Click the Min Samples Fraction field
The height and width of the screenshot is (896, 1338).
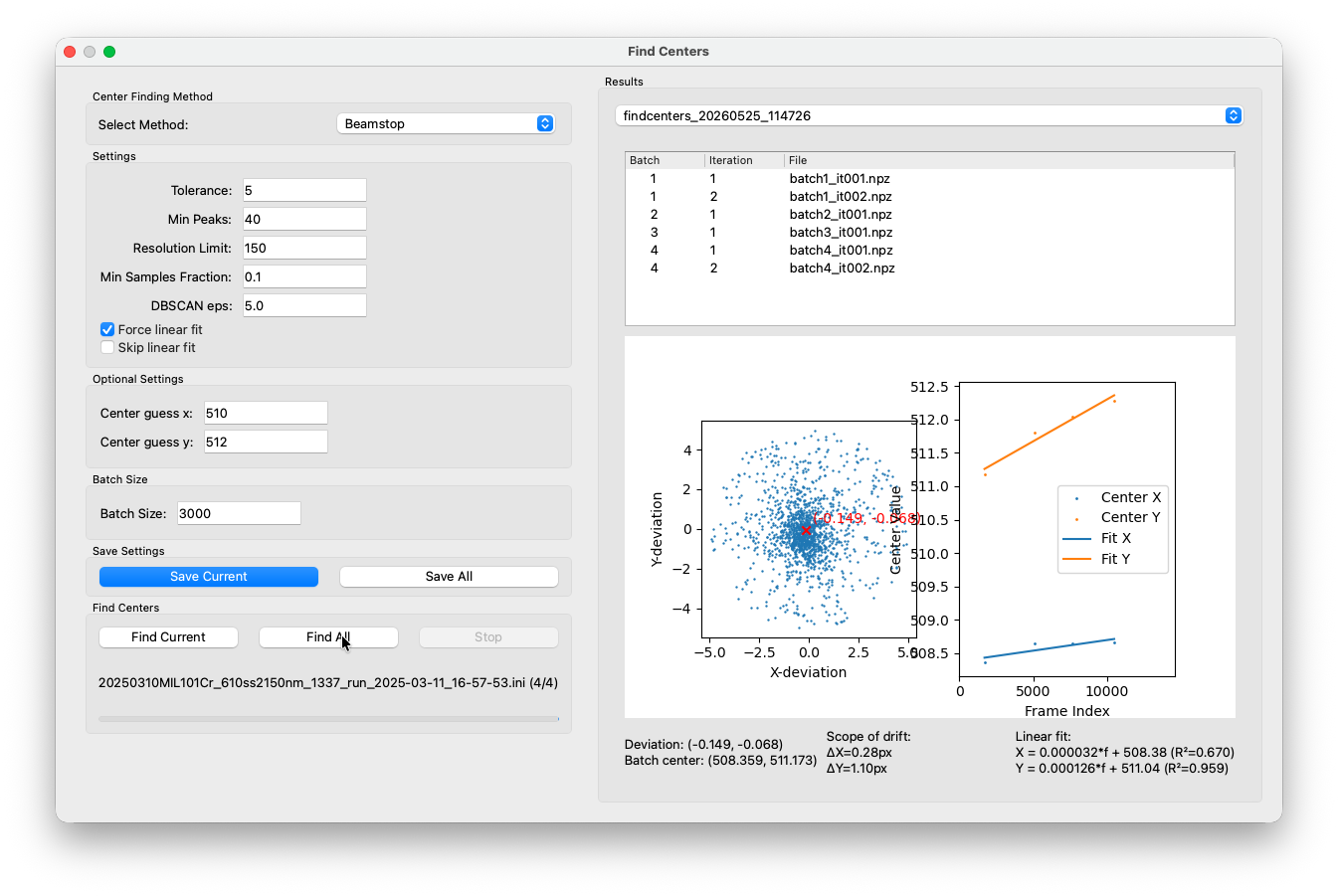(x=304, y=276)
